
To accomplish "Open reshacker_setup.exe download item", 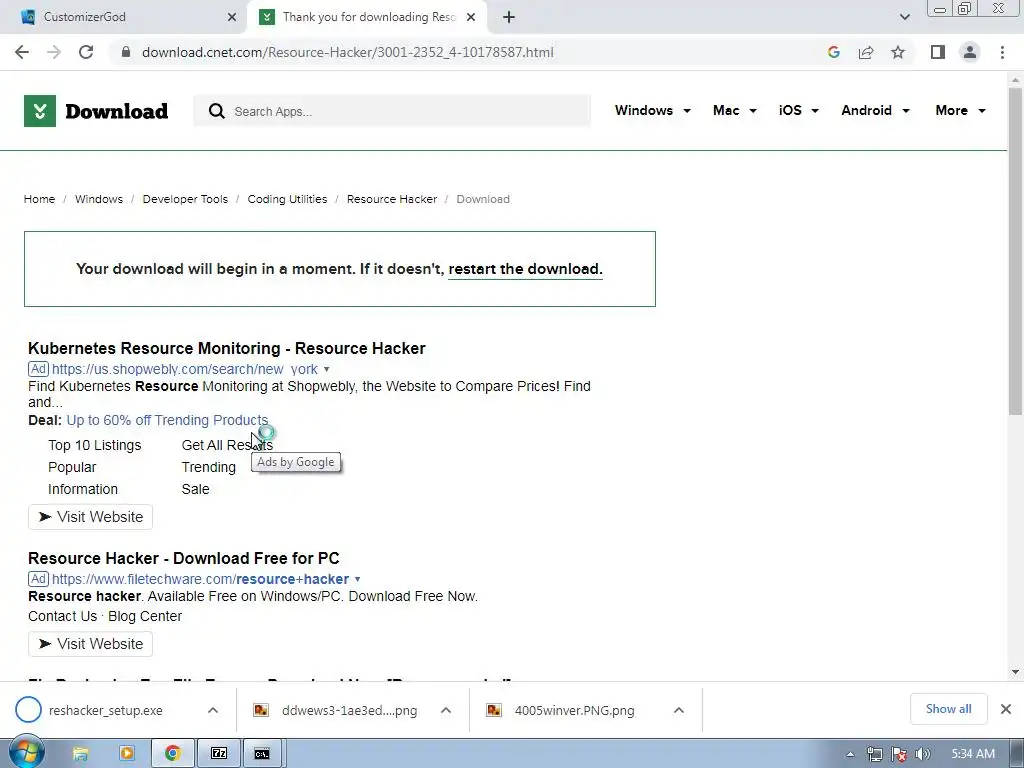I will point(105,711).
